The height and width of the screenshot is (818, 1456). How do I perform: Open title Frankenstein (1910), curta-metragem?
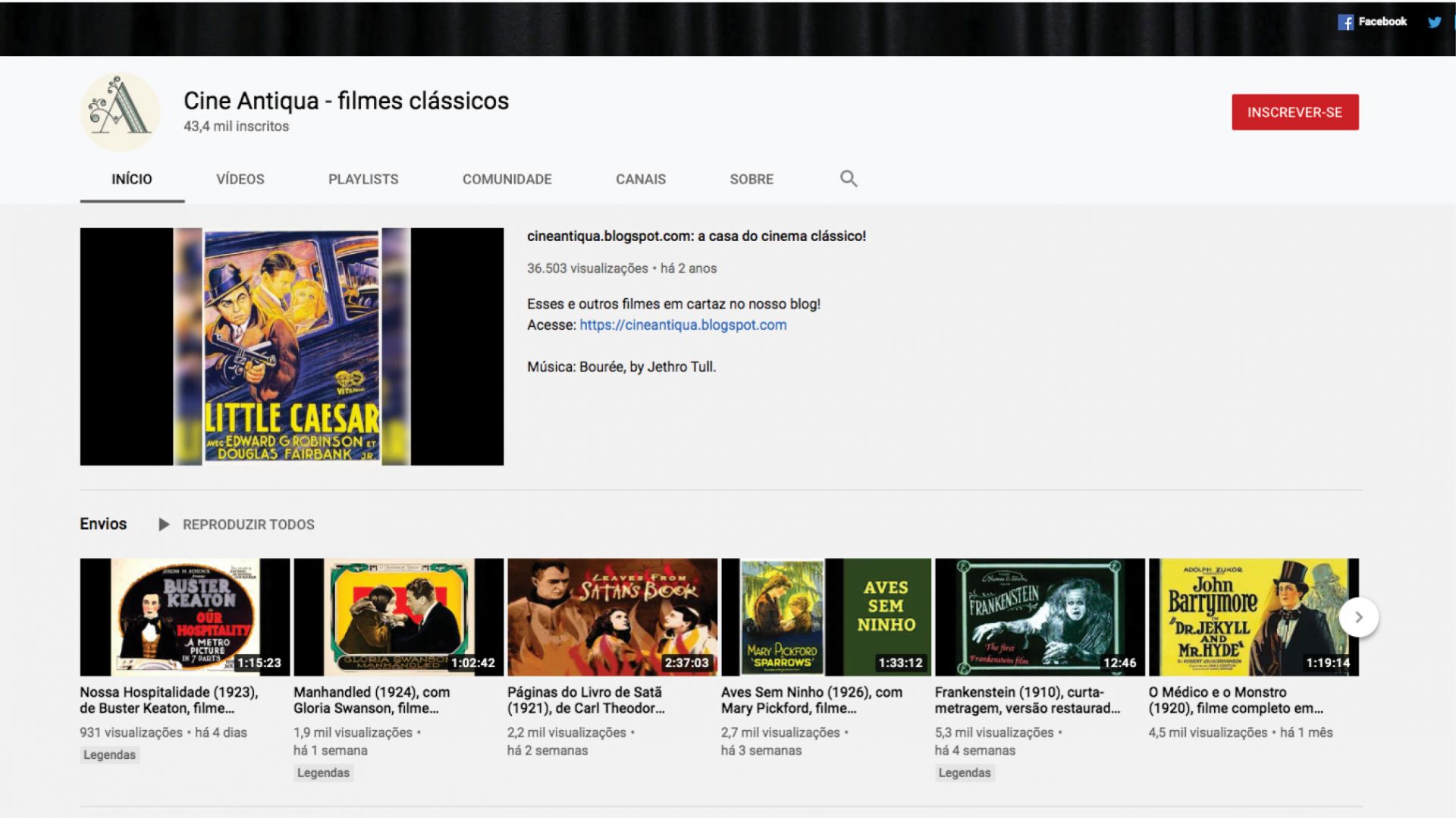coord(1028,700)
